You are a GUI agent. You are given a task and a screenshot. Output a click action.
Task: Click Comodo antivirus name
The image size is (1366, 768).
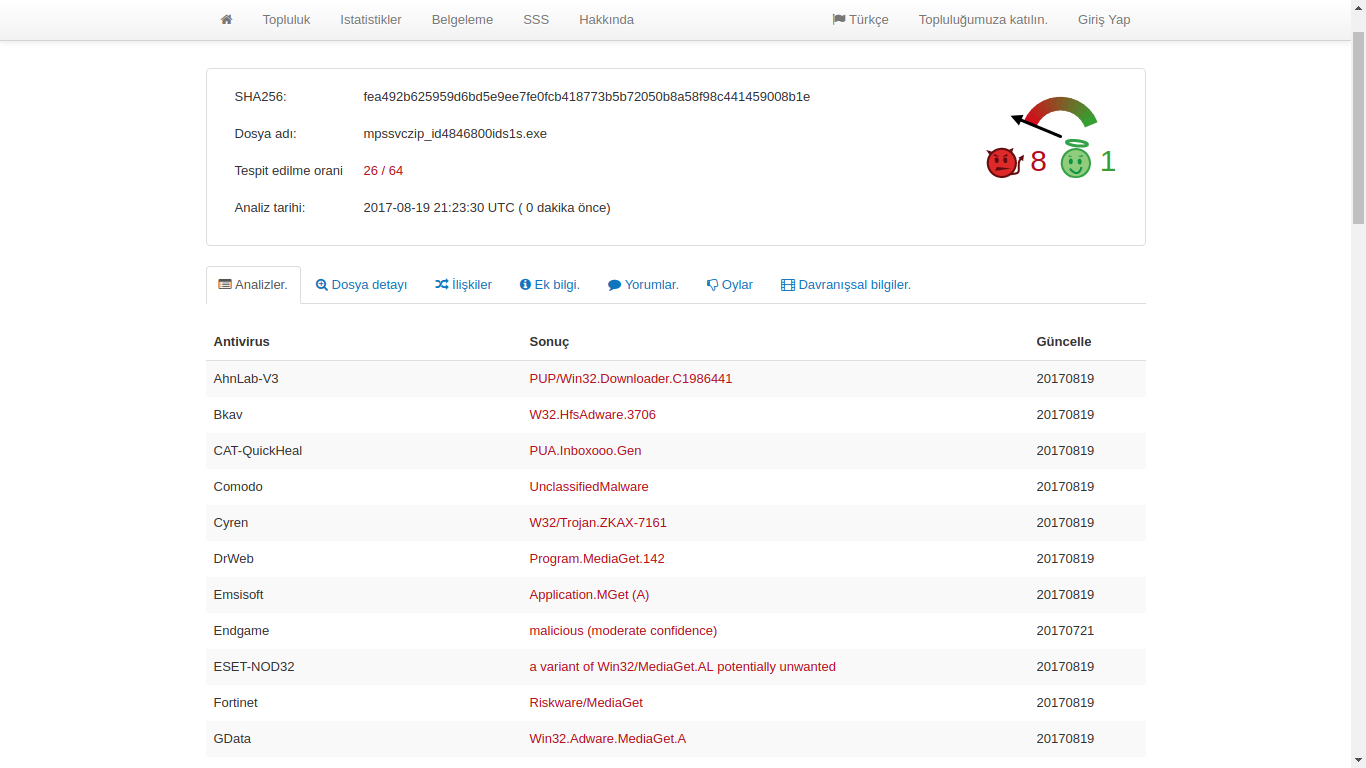click(x=238, y=487)
